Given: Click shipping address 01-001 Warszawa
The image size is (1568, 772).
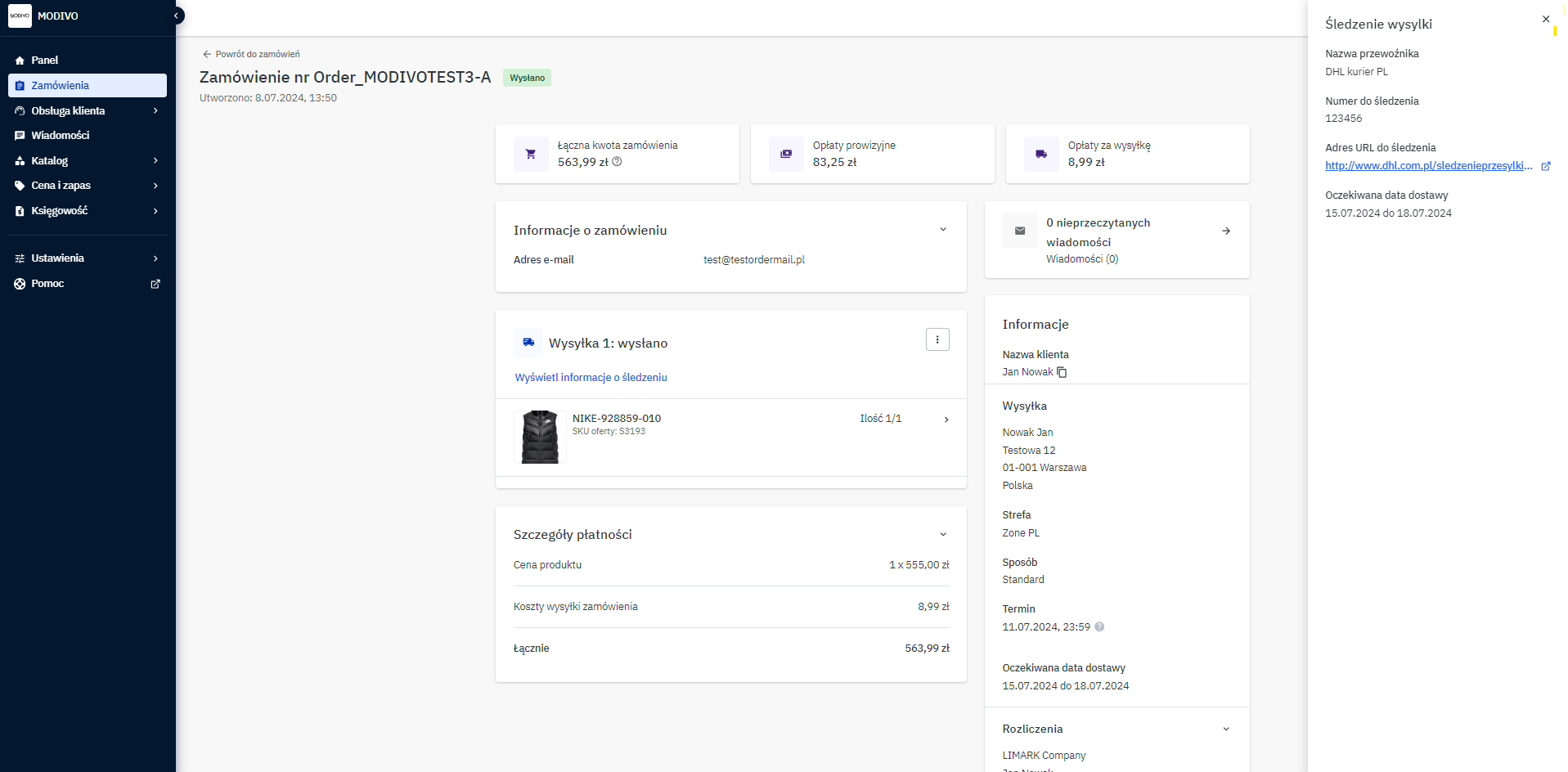Looking at the screenshot, I should pyautogui.click(x=1045, y=468).
